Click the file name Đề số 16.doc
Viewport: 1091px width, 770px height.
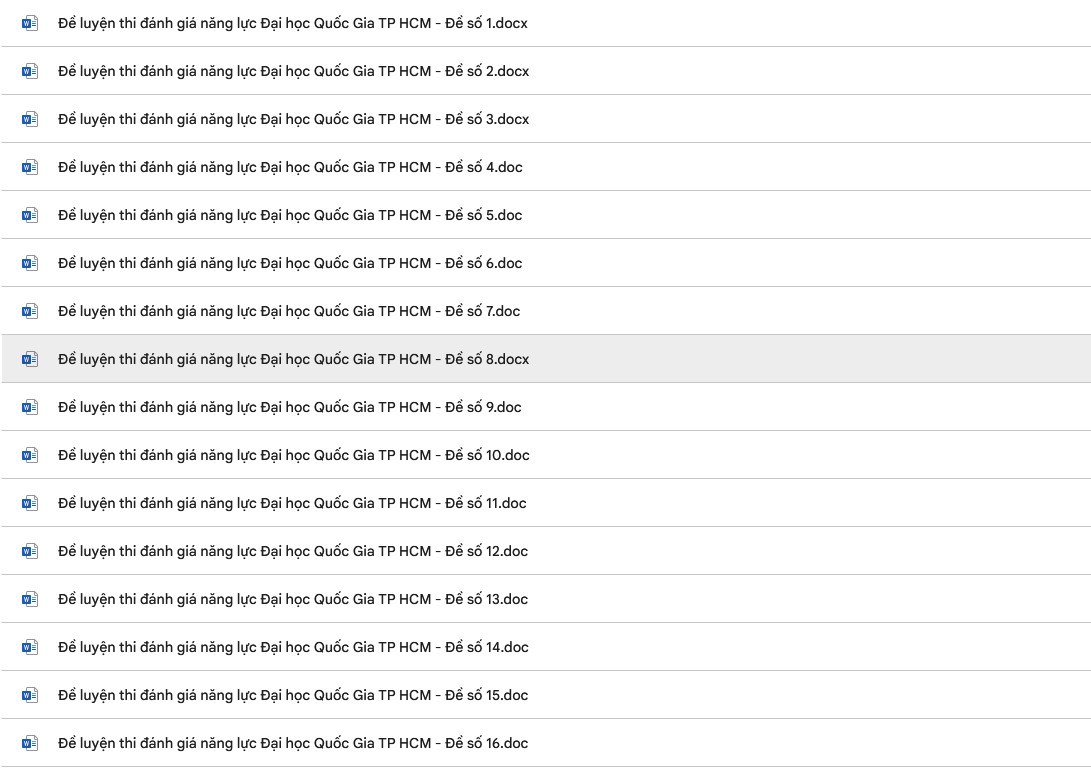pyautogui.click(x=293, y=744)
